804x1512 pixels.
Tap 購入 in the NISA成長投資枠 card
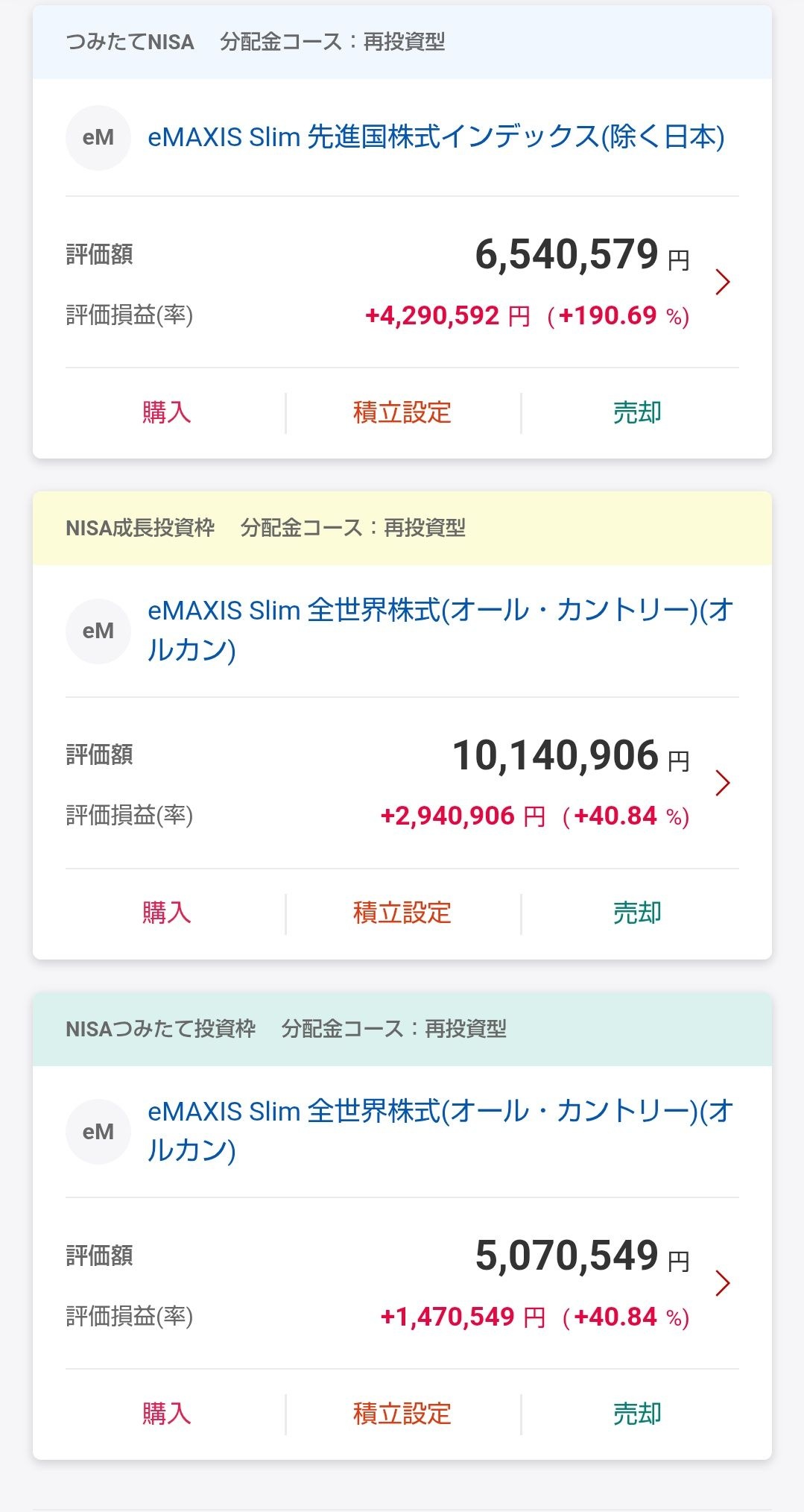[167, 913]
